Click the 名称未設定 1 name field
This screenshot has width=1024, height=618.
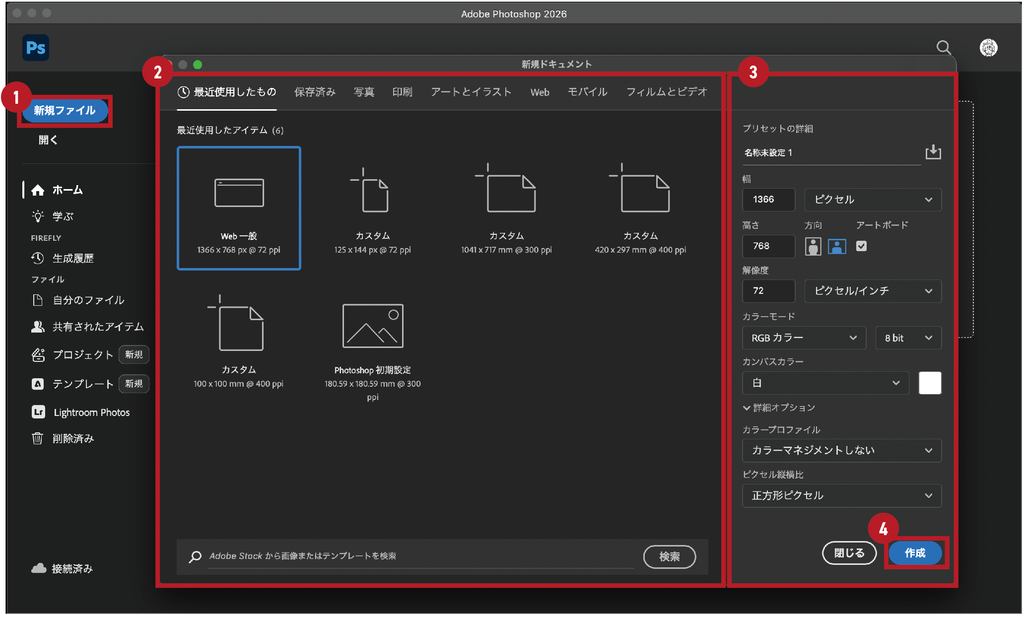click(x=831, y=154)
